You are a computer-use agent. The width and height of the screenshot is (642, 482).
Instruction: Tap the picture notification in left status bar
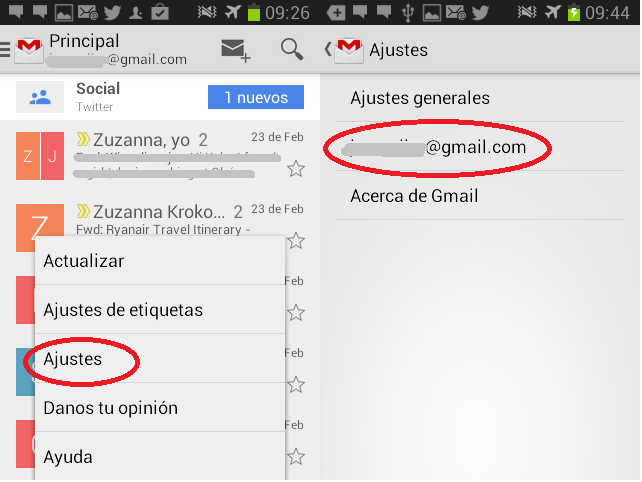tap(64, 13)
